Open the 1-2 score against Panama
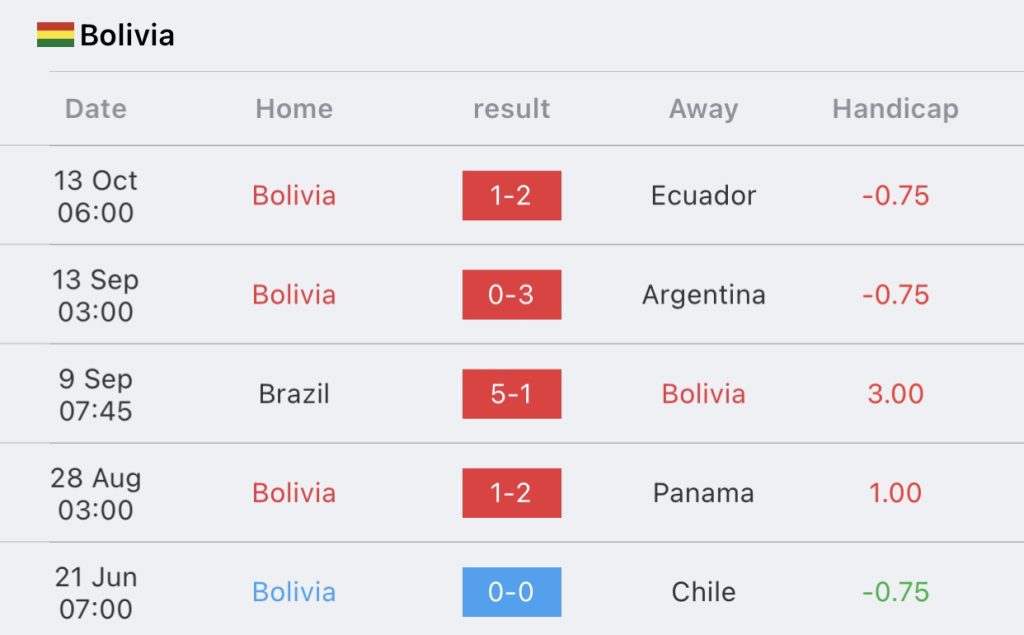Screen dimensions: 1024x635 click(x=511, y=493)
